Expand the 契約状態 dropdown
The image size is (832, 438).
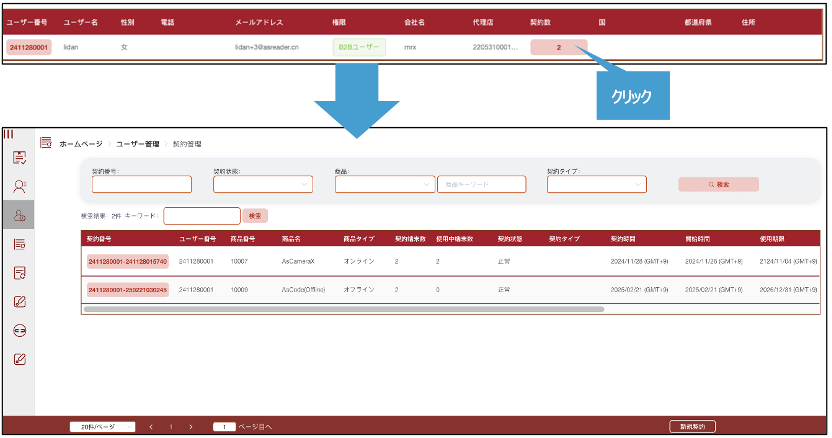pyautogui.click(x=263, y=184)
